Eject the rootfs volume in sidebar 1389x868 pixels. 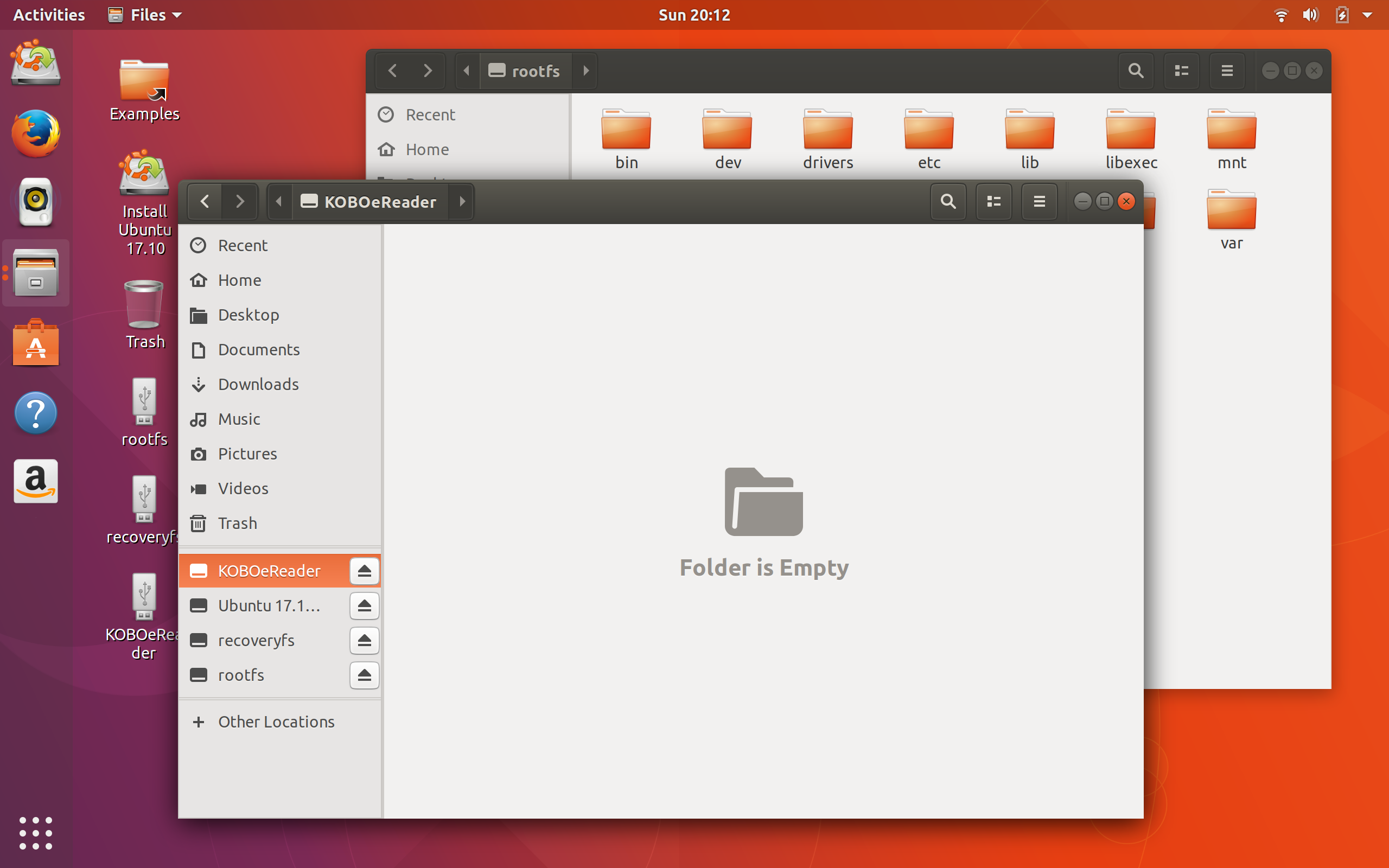coord(364,675)
